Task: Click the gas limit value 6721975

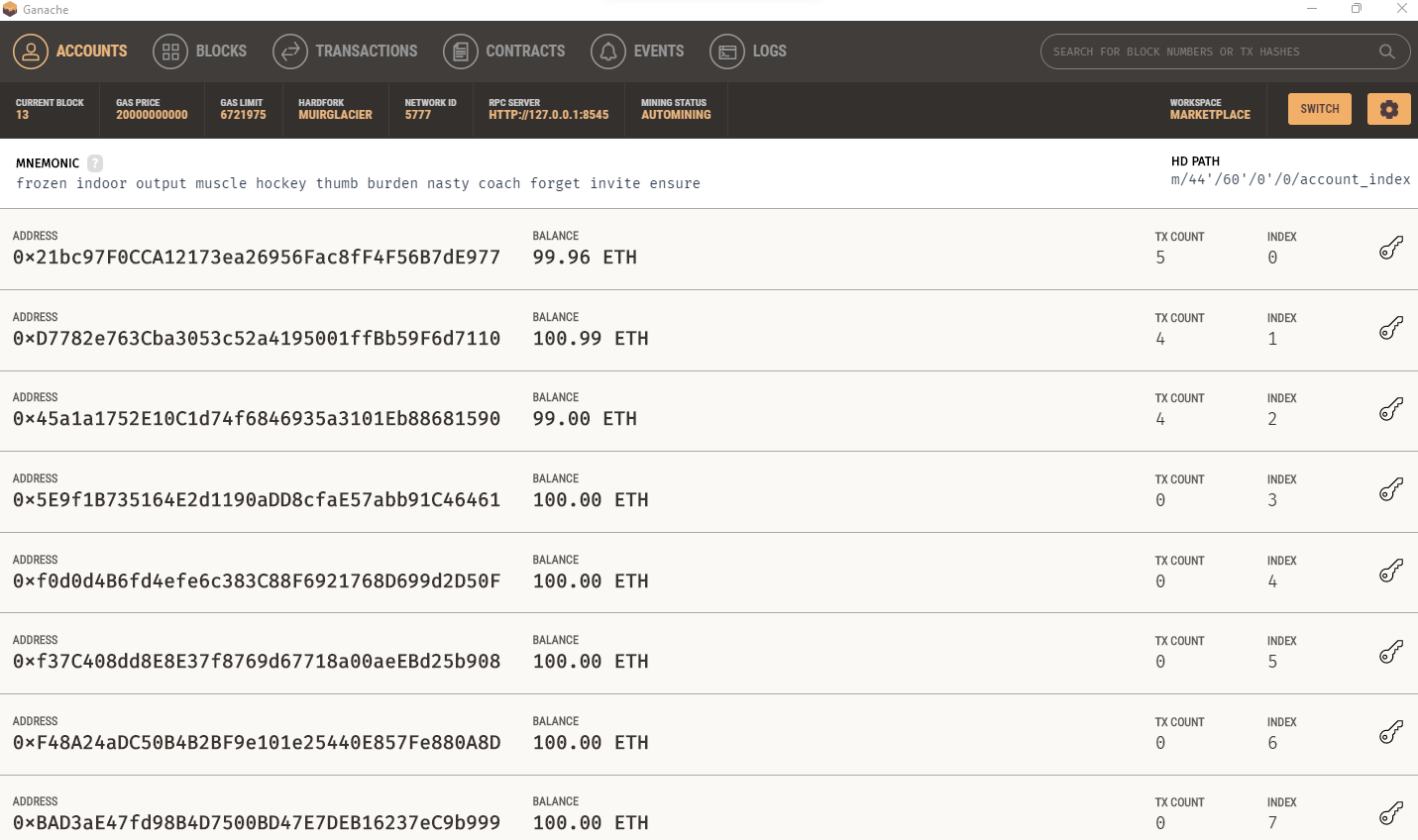Action: (x=243, y=115)
